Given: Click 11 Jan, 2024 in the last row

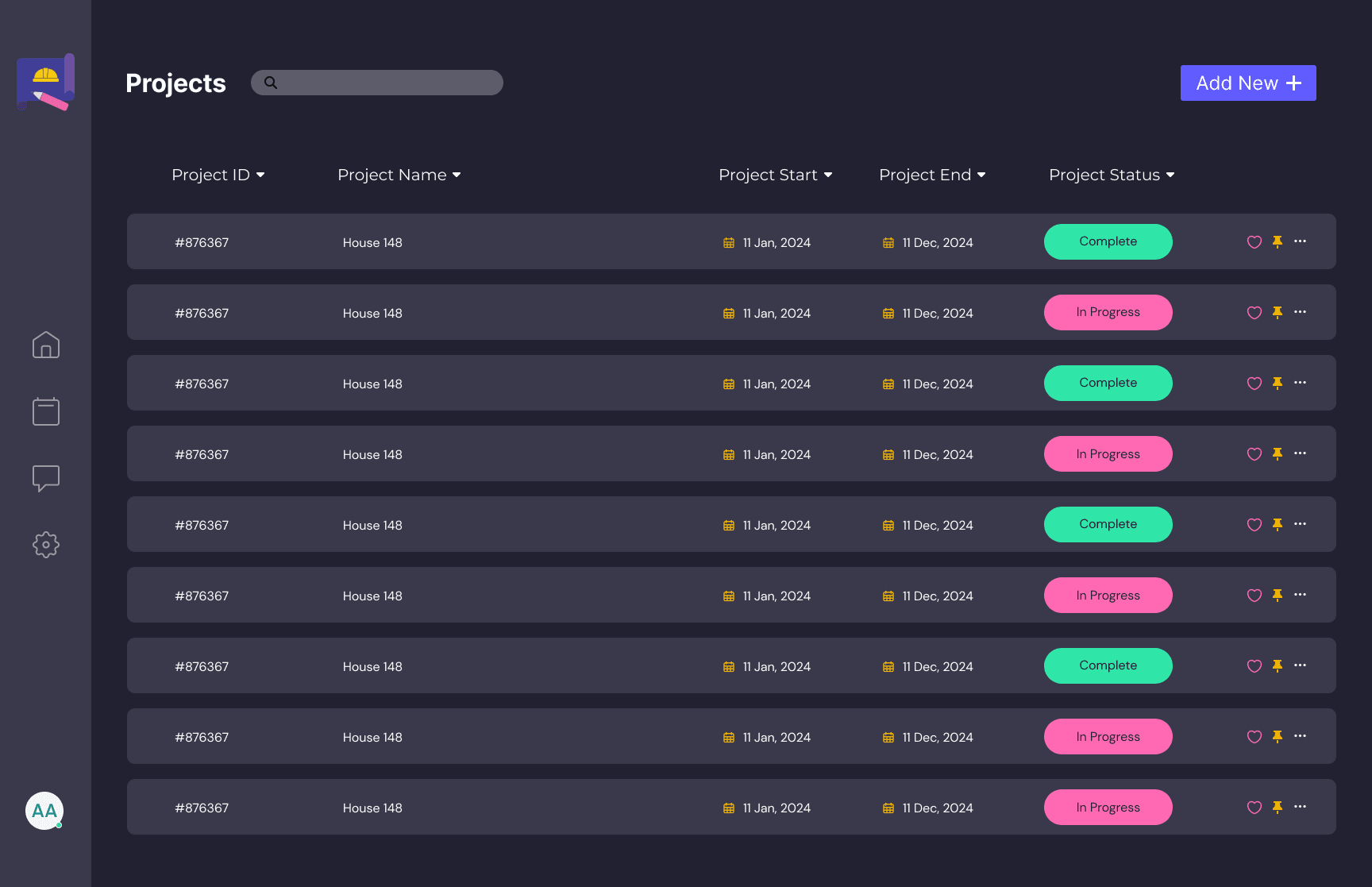Looking at the screenshot, I should pyautogui.click(x=777, y=808).
